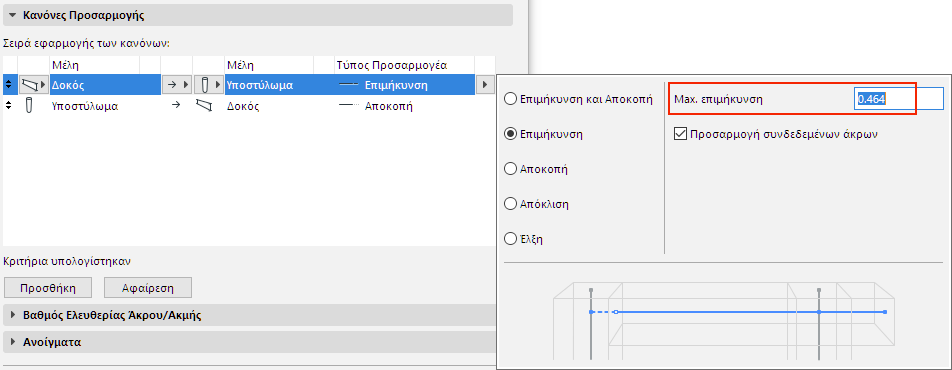Select the Επιμήκυνση και Αποκοπή radio option
This screenshot has height=370, width=952.
pyautogui.click(x=511, y=99)
